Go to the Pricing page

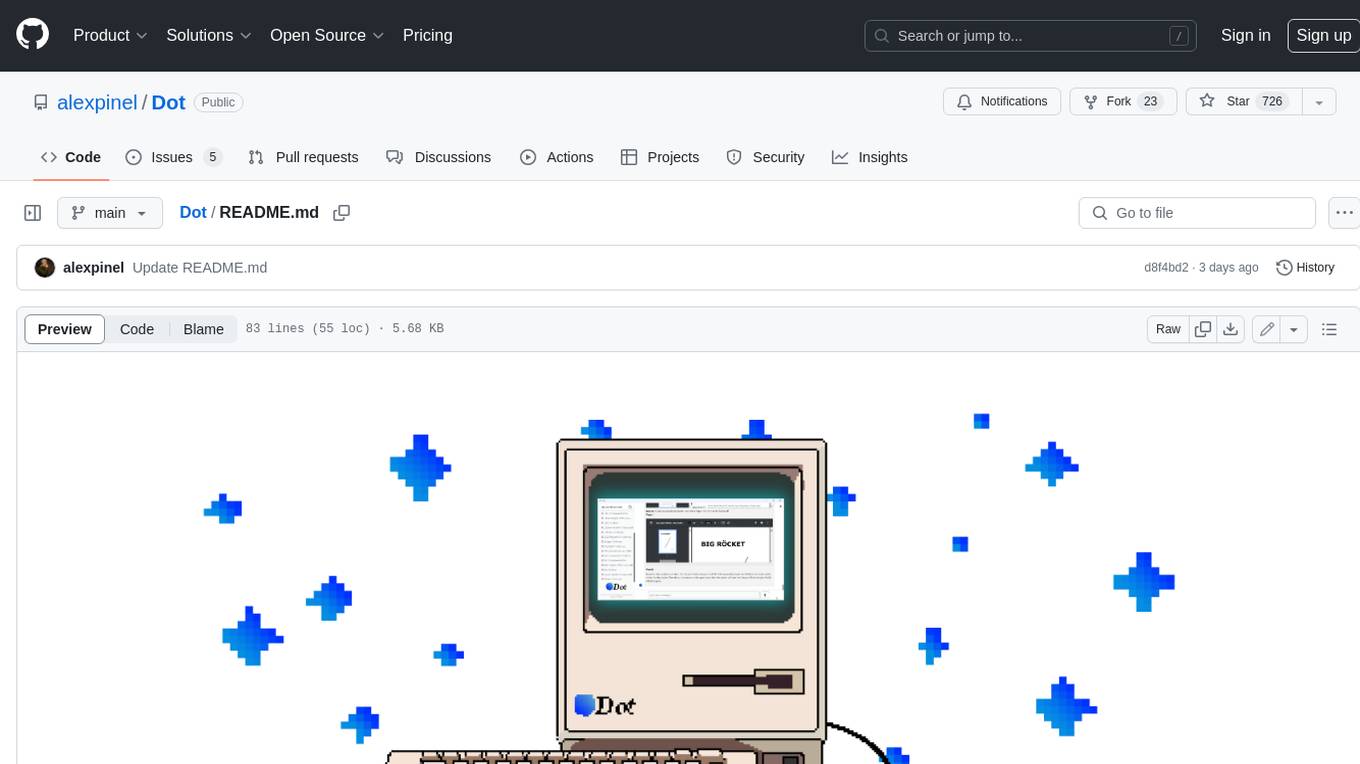pos(427,35)
